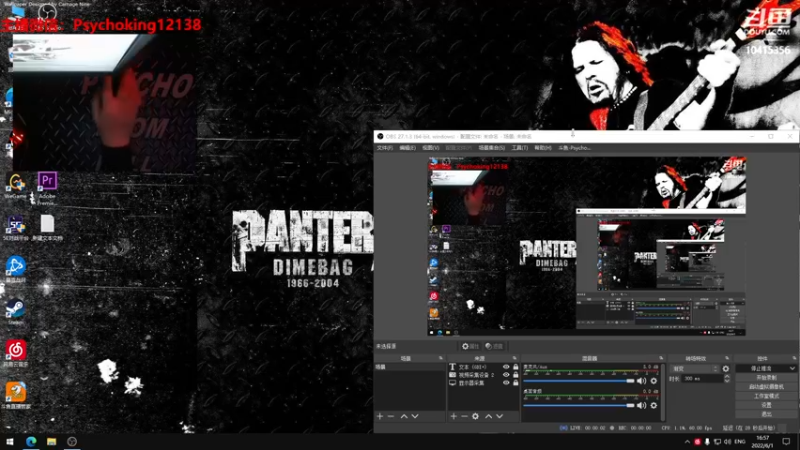Open the 斗鱼-Psycho menu in OBS

click(x=574, y=148)
